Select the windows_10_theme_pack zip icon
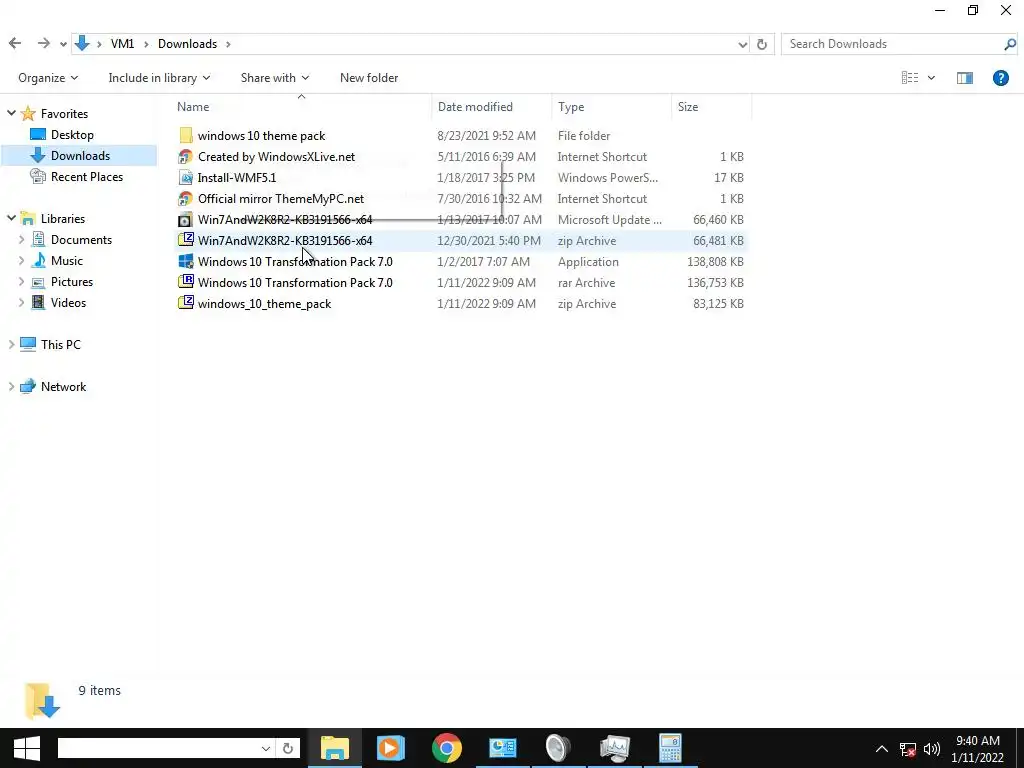Screen dimensions: 1024x768 tap(185, 303)
